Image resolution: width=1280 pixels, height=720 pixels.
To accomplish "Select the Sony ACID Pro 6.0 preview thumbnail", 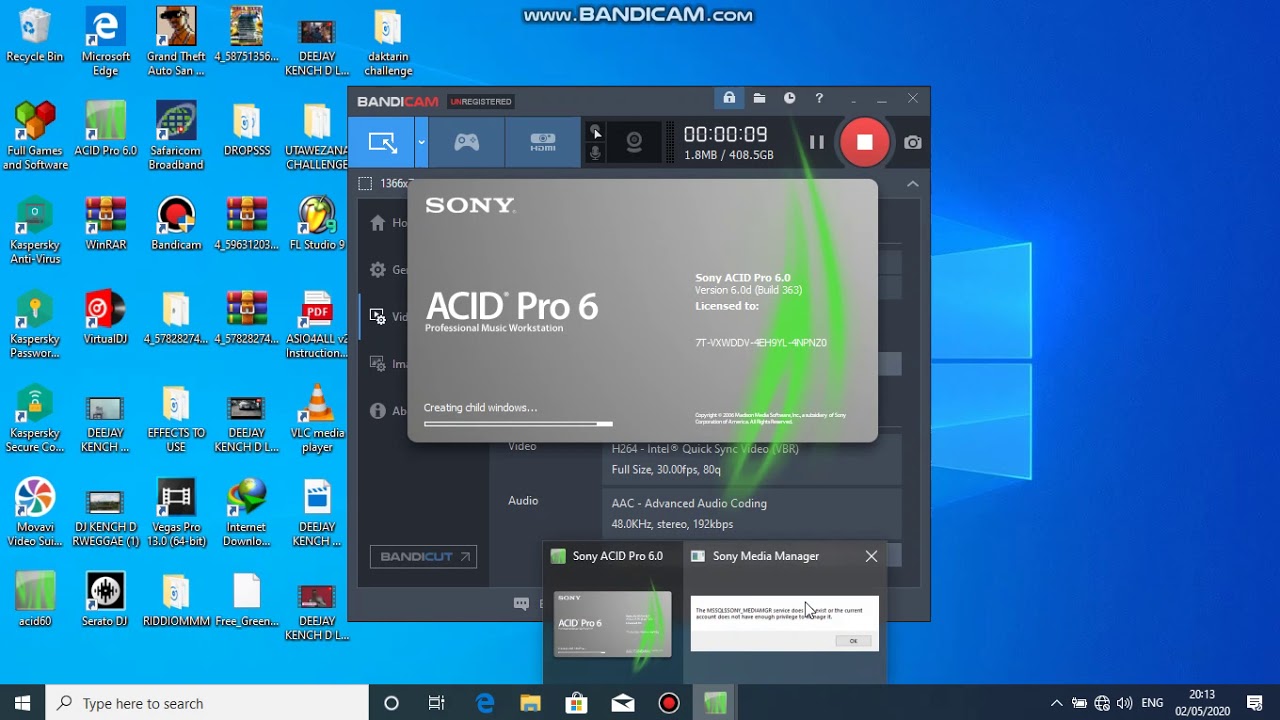I will tap(612, 623).
